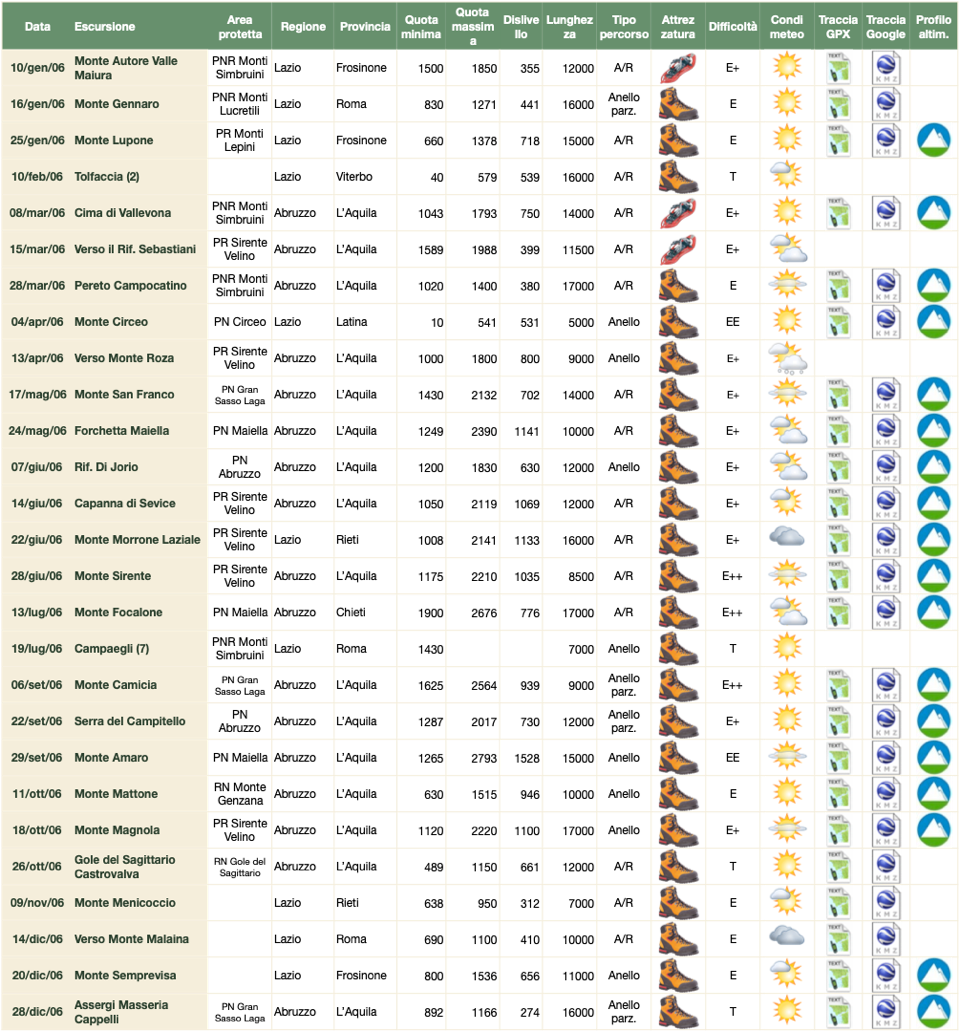Select dislivello value 1528

(527, 758)
